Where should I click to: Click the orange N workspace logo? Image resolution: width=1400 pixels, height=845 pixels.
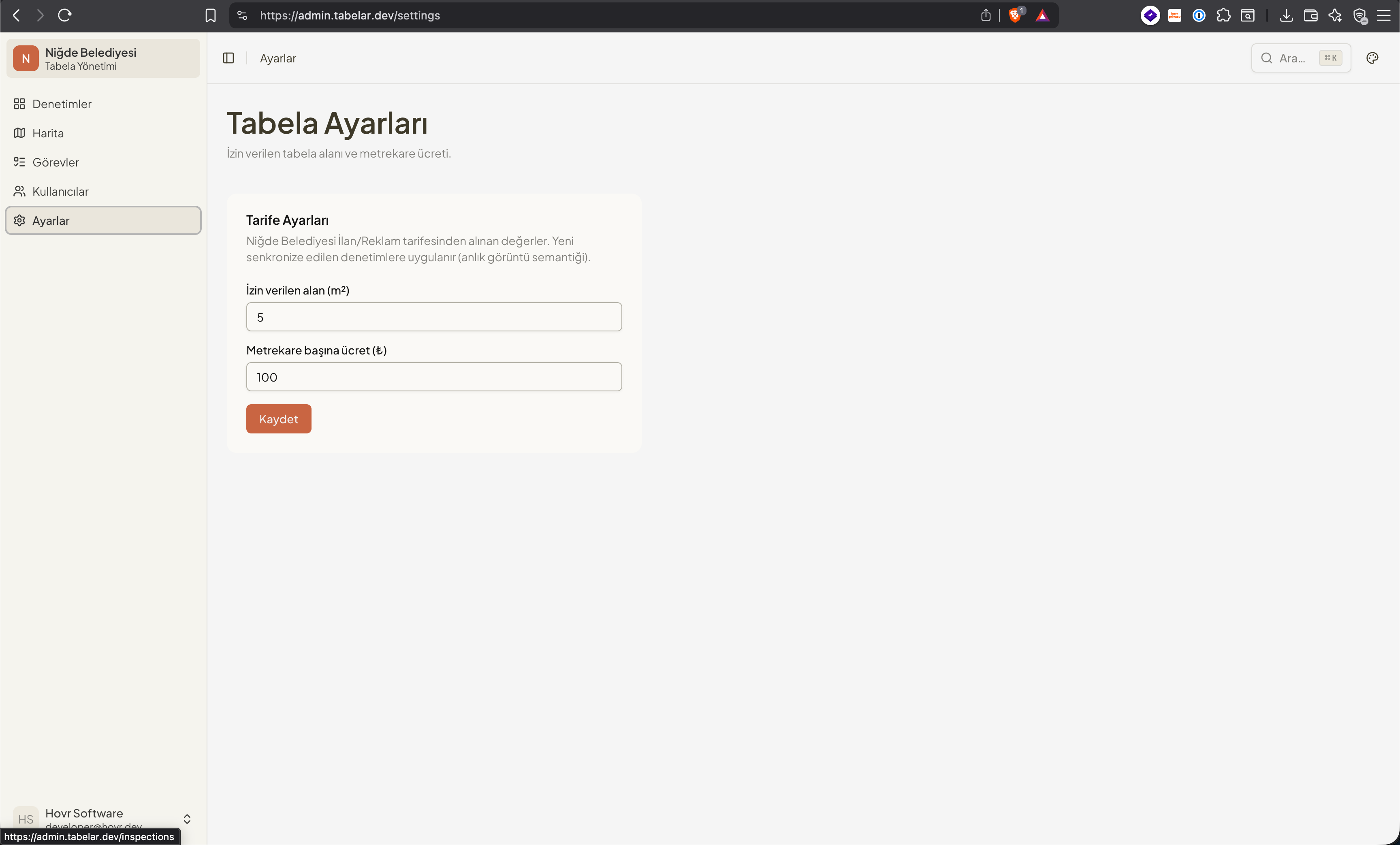tap(26, 58)
